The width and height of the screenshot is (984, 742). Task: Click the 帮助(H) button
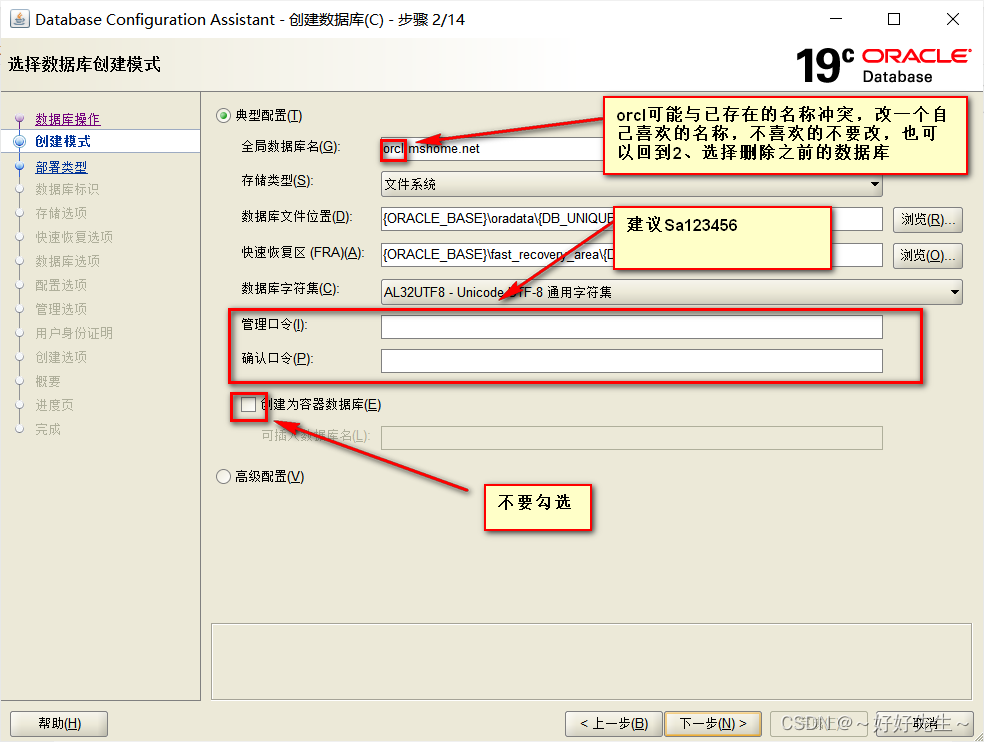[58, 723]
